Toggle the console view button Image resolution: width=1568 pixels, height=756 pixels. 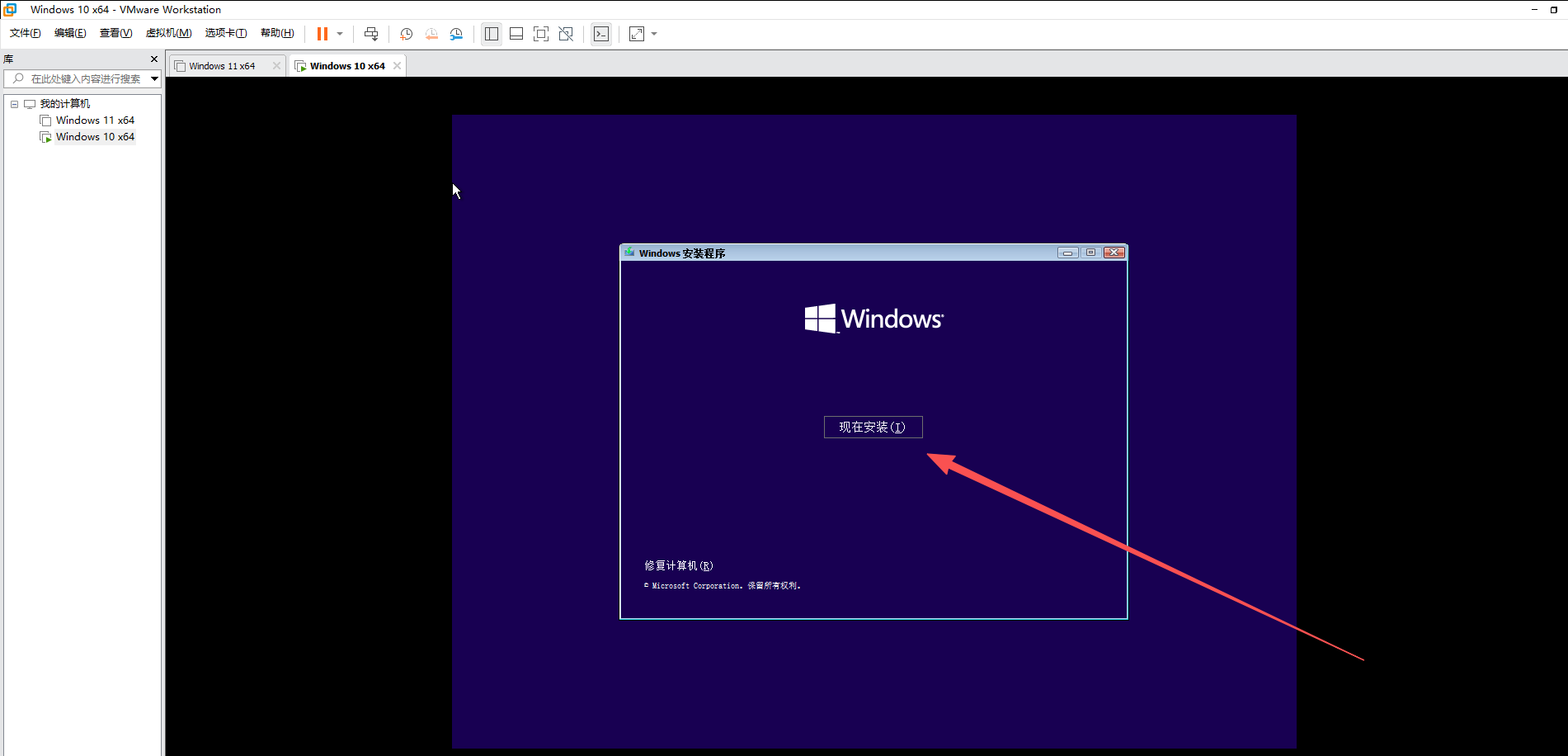pos(601,34)
